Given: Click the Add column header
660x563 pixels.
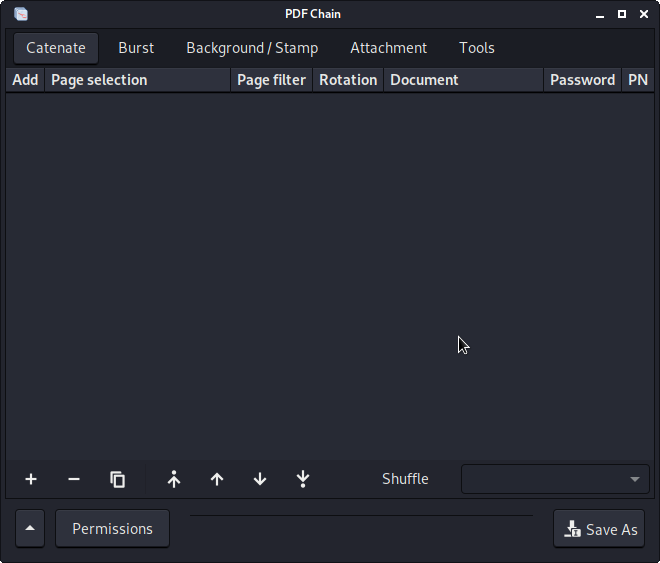Looking at the screenshot, I should click(25, 80).
